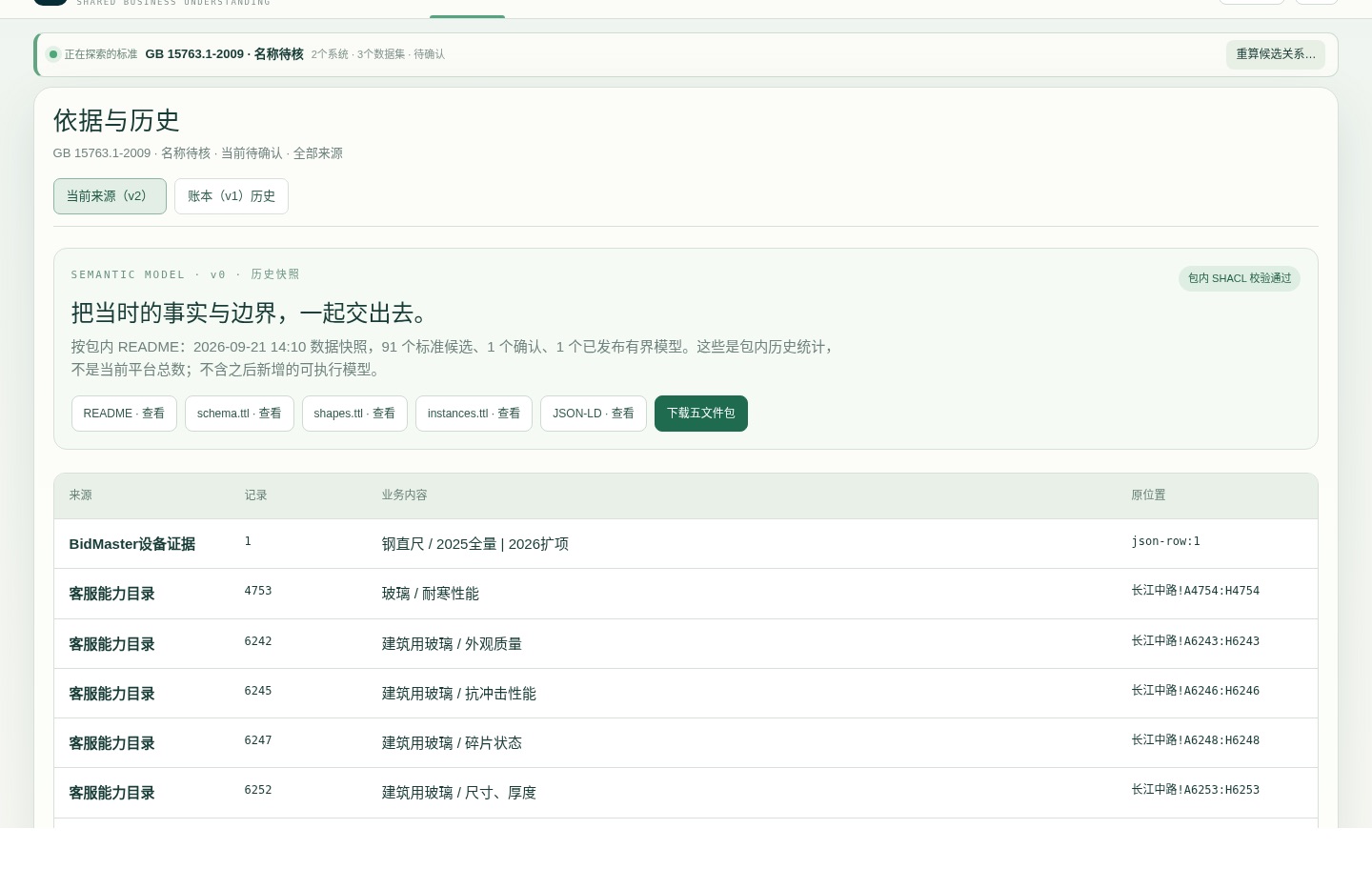Open shapes.ttl · 查看
The image size is (1372, 869).
click(354, 414)
